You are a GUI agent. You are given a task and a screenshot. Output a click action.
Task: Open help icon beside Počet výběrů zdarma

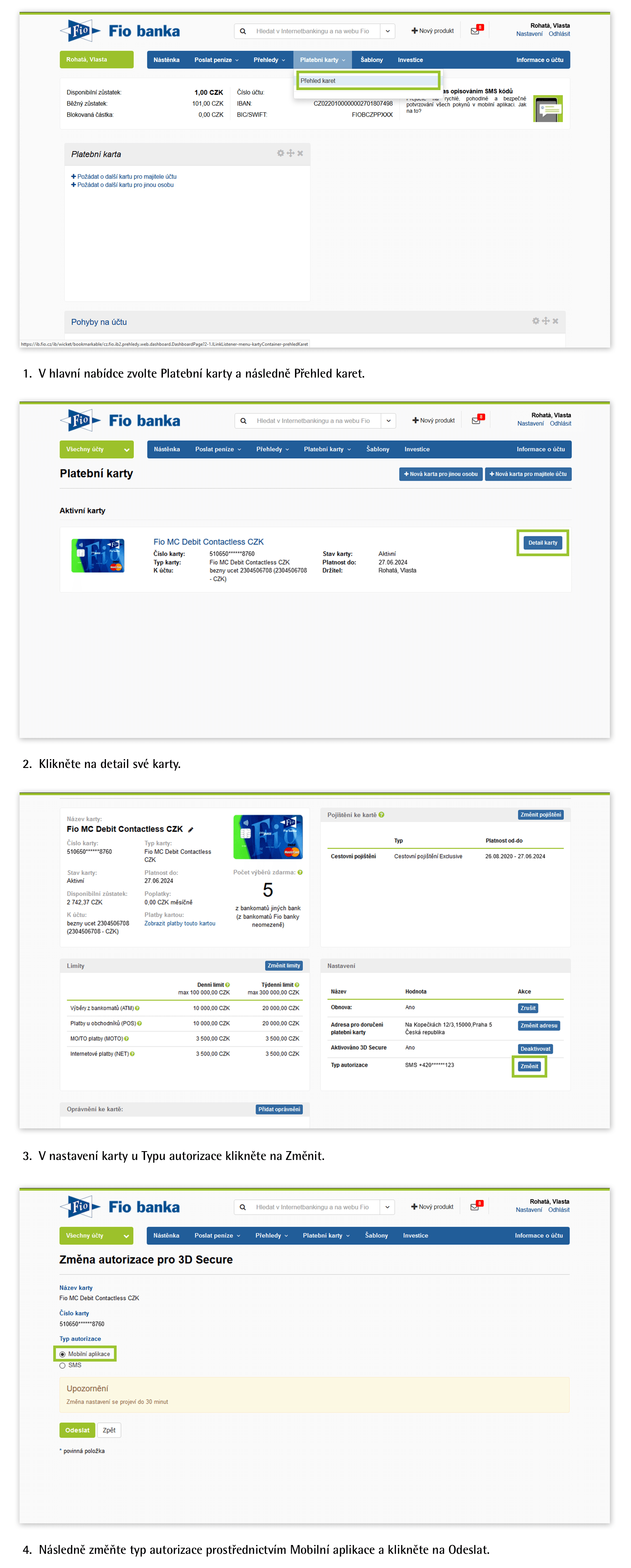click(300, 872)
